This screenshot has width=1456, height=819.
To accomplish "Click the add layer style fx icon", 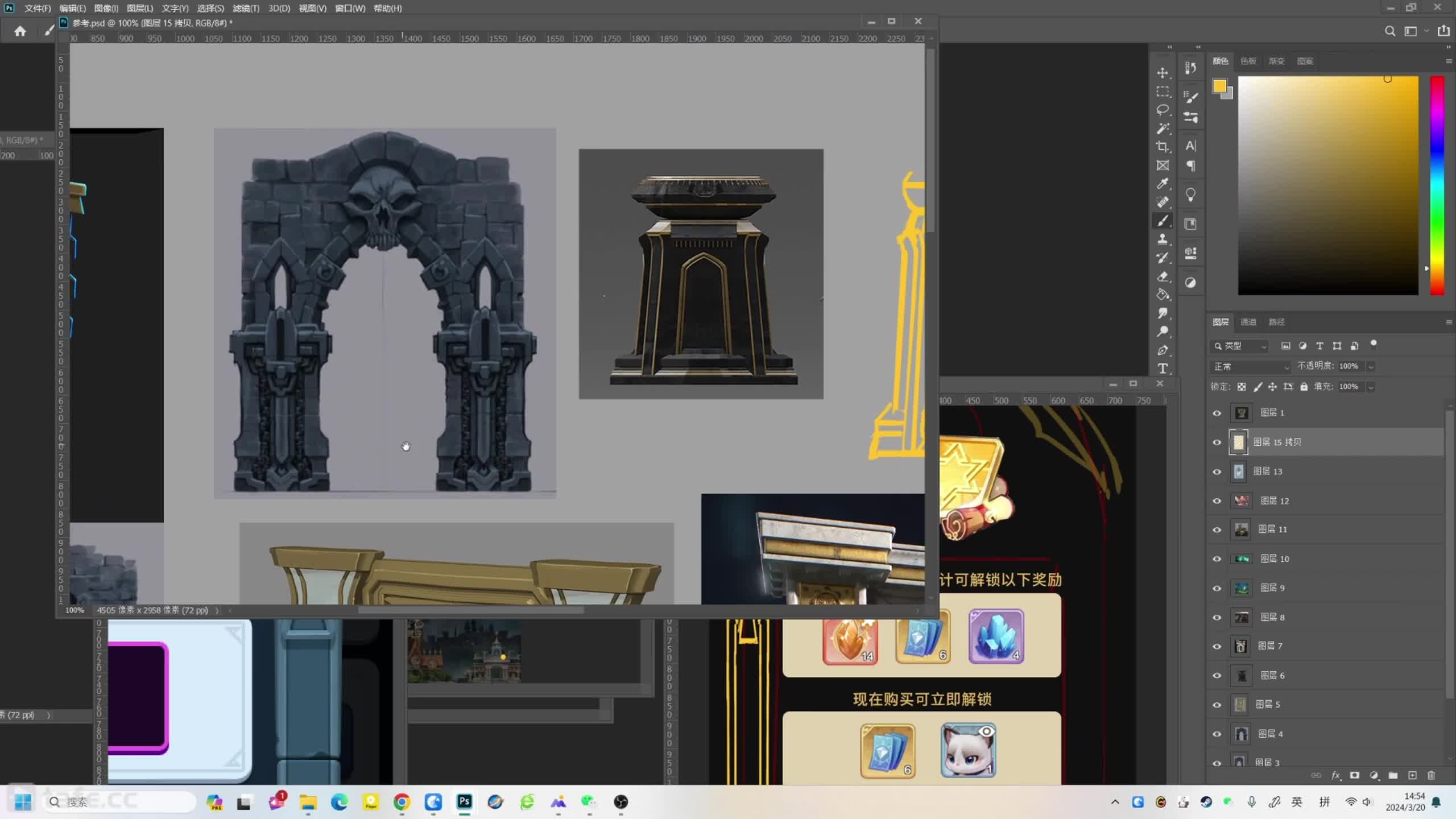I will pyautogui.click(x=1335, y=775).
